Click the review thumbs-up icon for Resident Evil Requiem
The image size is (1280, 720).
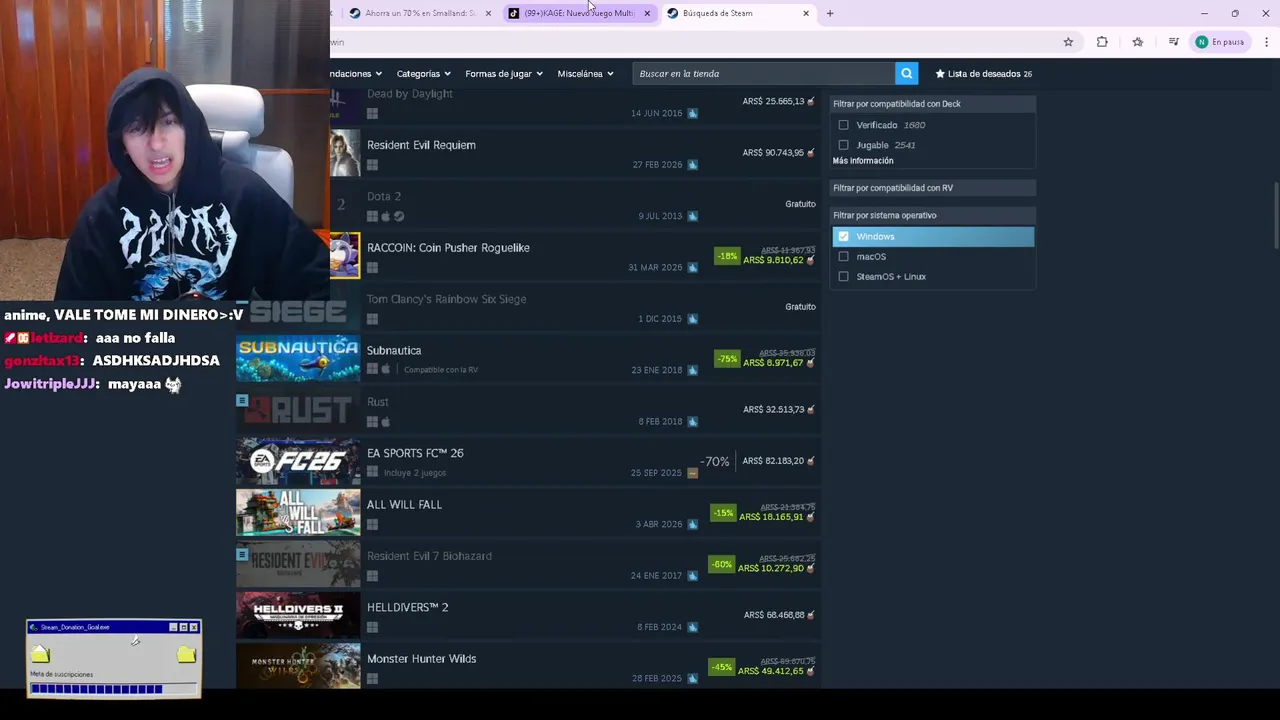(x=692, y=165)
